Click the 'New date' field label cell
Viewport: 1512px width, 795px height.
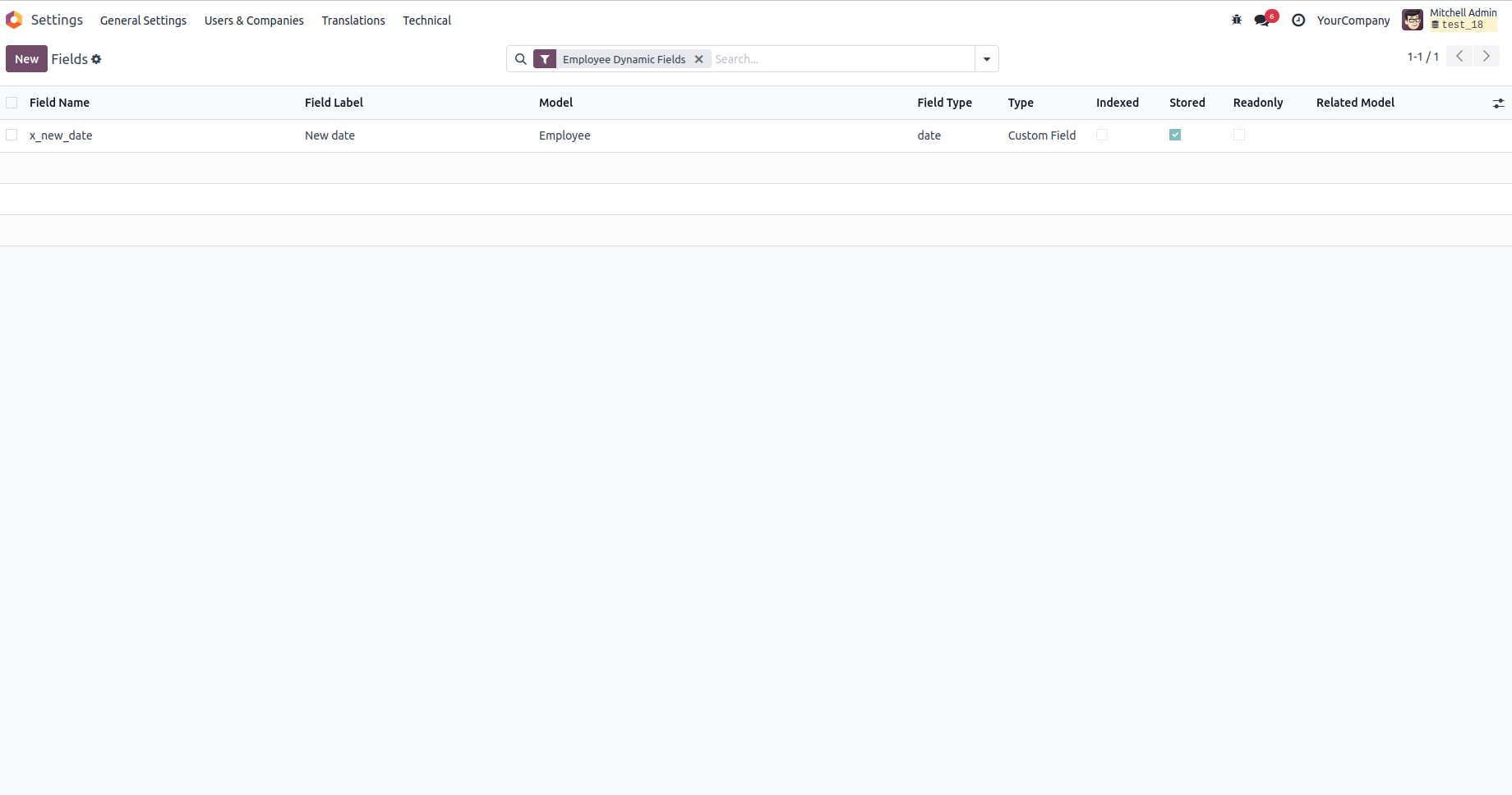(330, 136)
